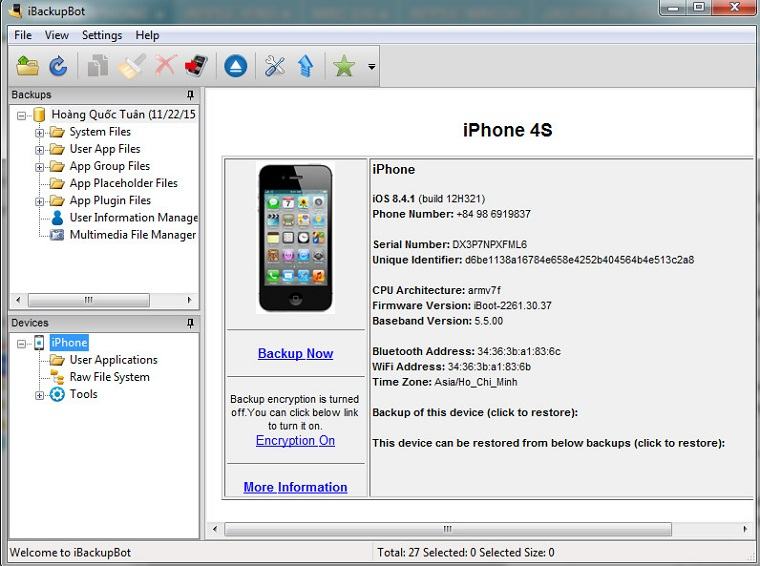Select the System Files tree item
The image size is (760, 566).
coord(100,132)
